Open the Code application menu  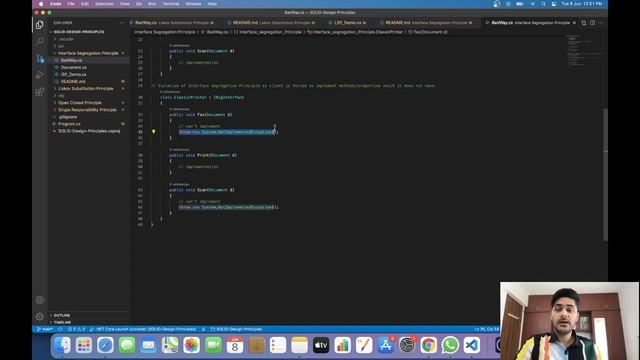[56, 4]
